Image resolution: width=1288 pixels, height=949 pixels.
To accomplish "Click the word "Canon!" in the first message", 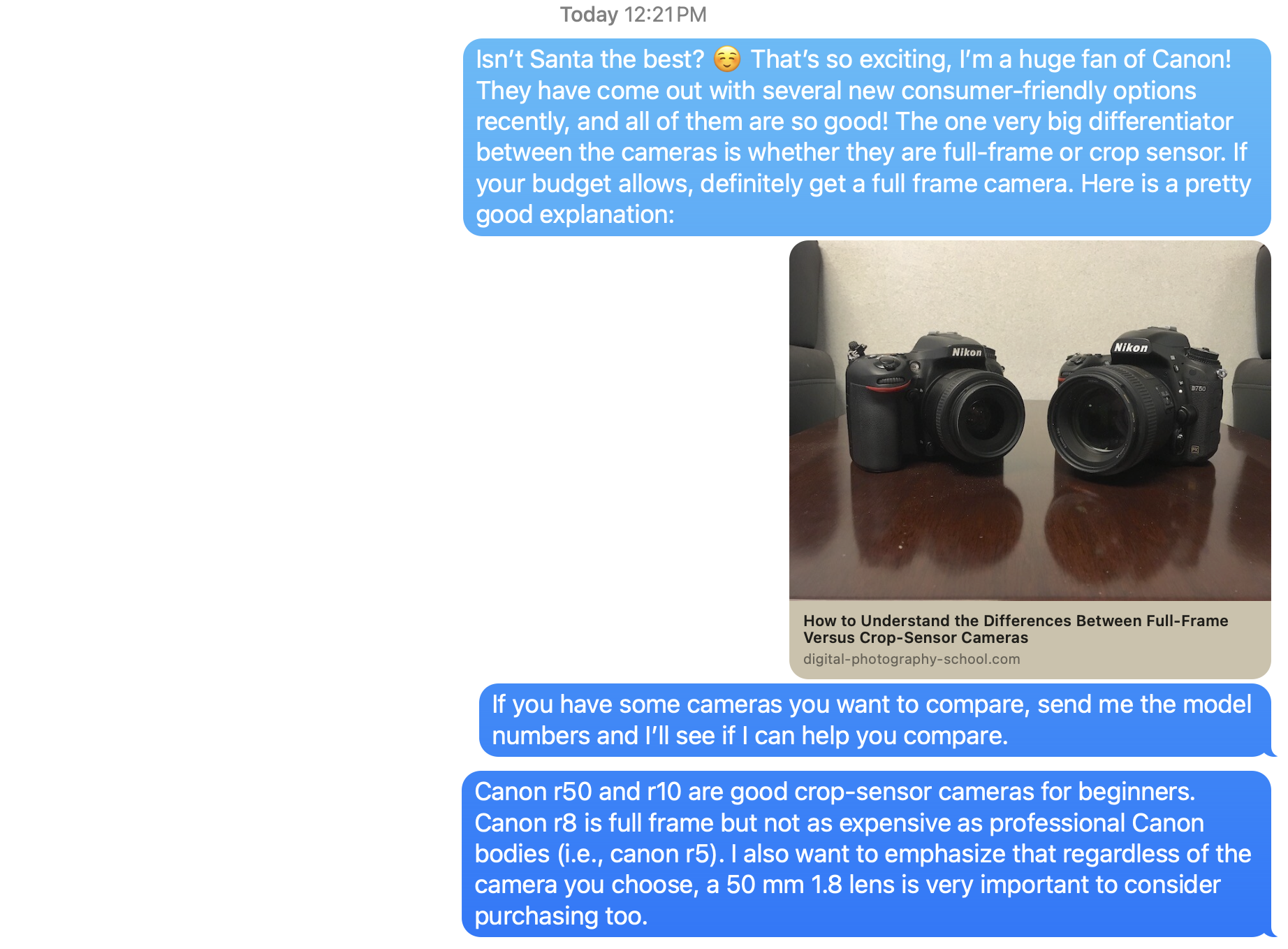I will coord(1192,59).
